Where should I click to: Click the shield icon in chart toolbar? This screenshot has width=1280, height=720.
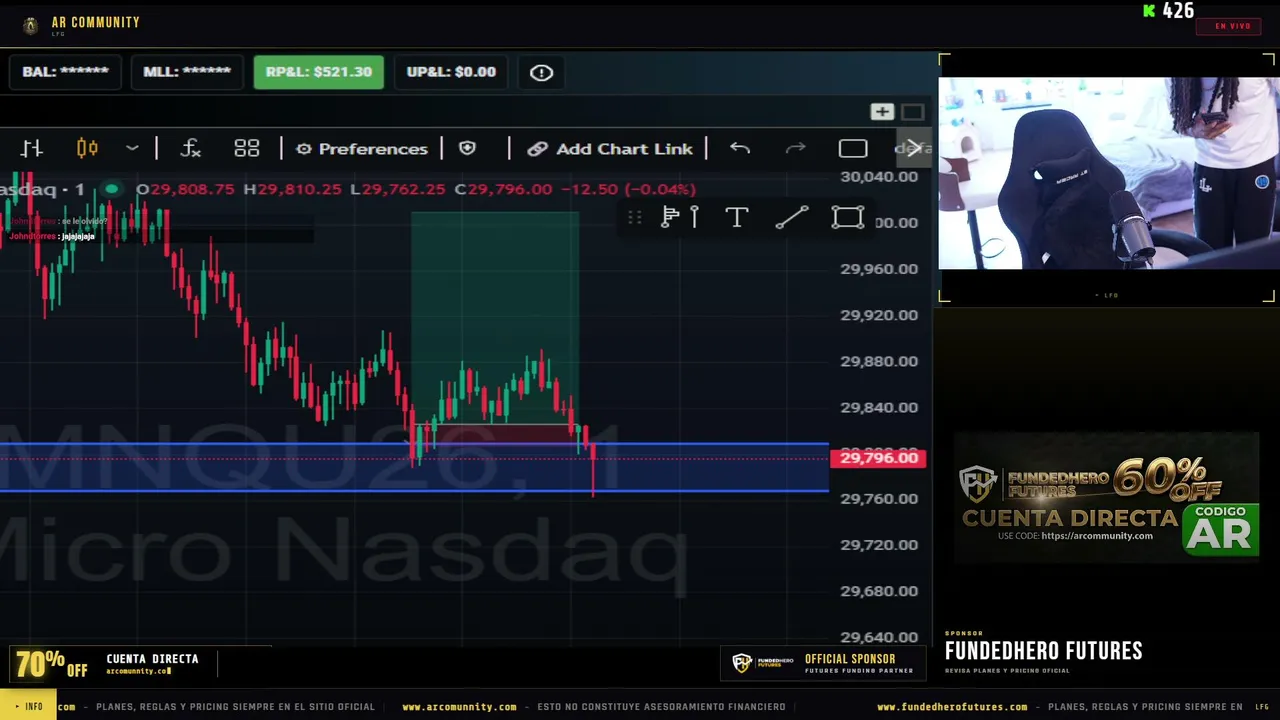click(x=467, y=149)
